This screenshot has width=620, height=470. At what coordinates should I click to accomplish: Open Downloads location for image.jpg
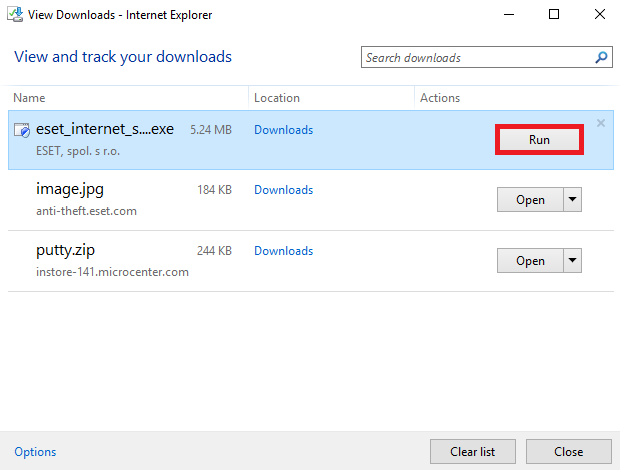[284, 190]
